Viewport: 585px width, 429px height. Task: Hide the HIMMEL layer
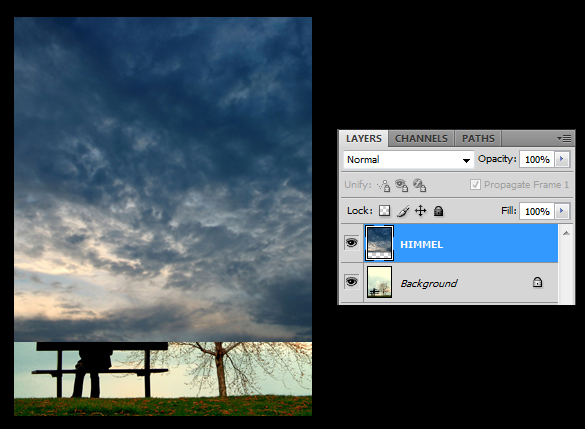click(x=351, y=243)
